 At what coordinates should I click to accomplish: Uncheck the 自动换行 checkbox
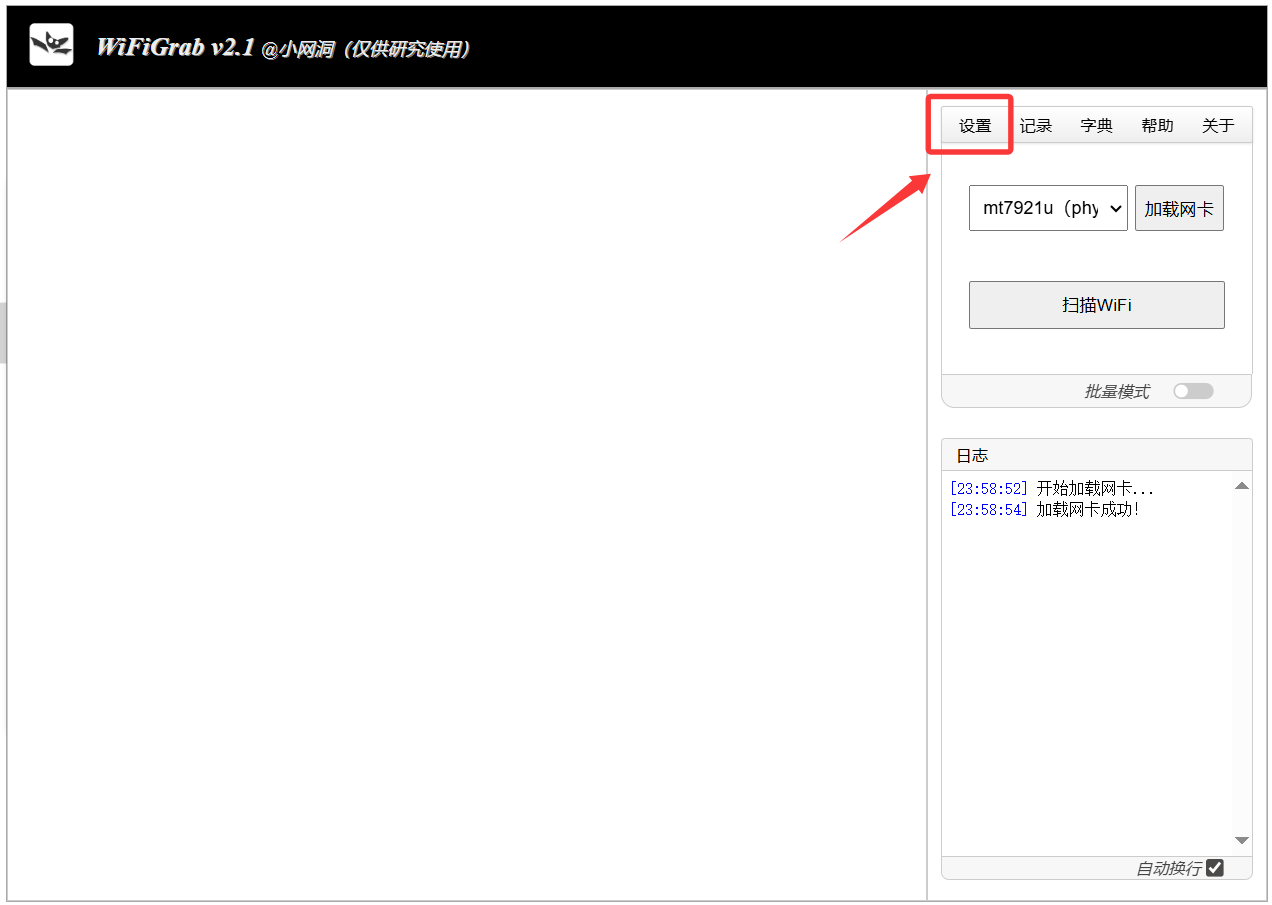point(1215,868)
